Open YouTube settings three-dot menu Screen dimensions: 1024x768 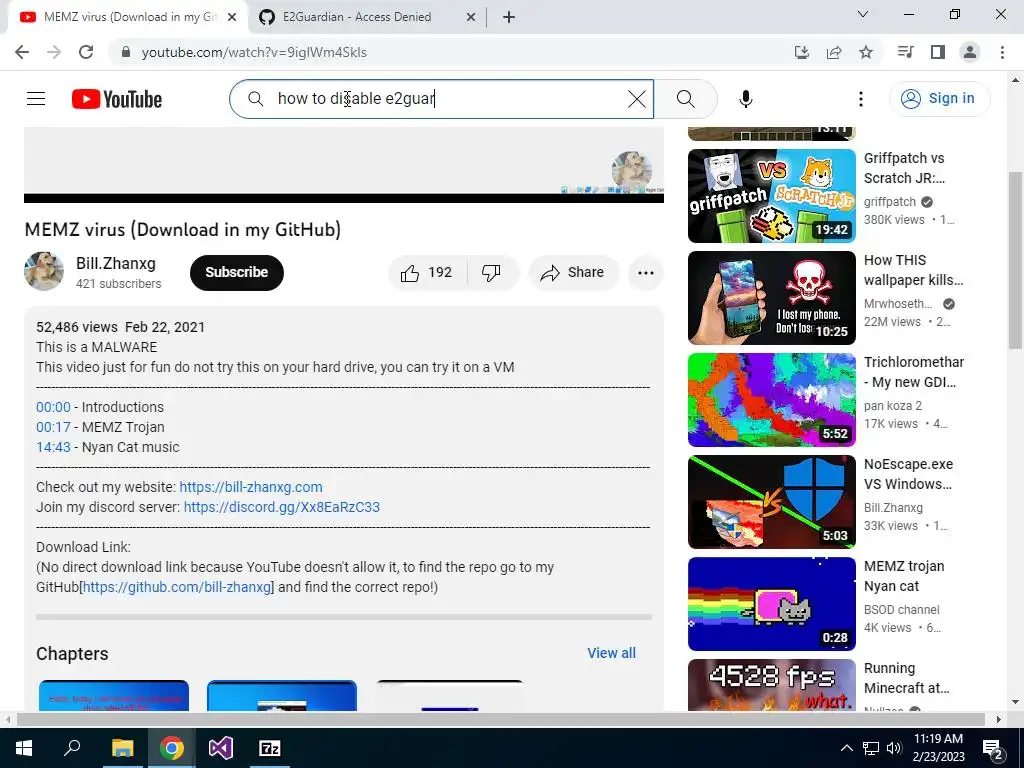pos(861,99)
